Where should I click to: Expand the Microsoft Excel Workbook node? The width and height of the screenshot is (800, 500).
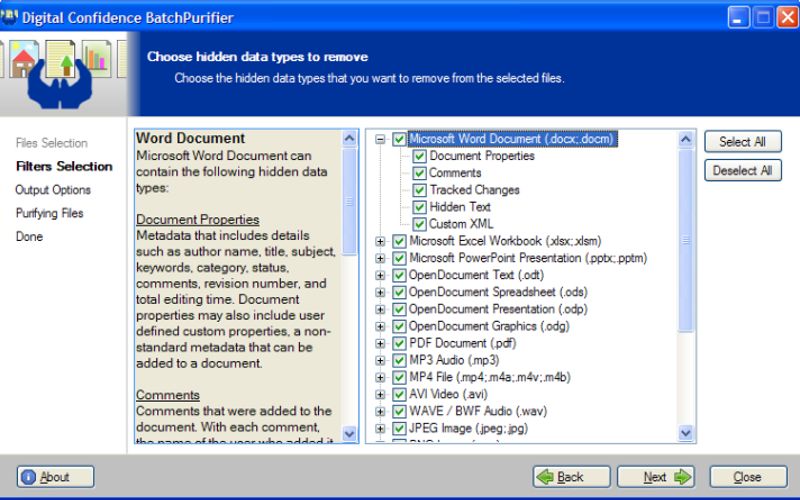tap(380, 241)
